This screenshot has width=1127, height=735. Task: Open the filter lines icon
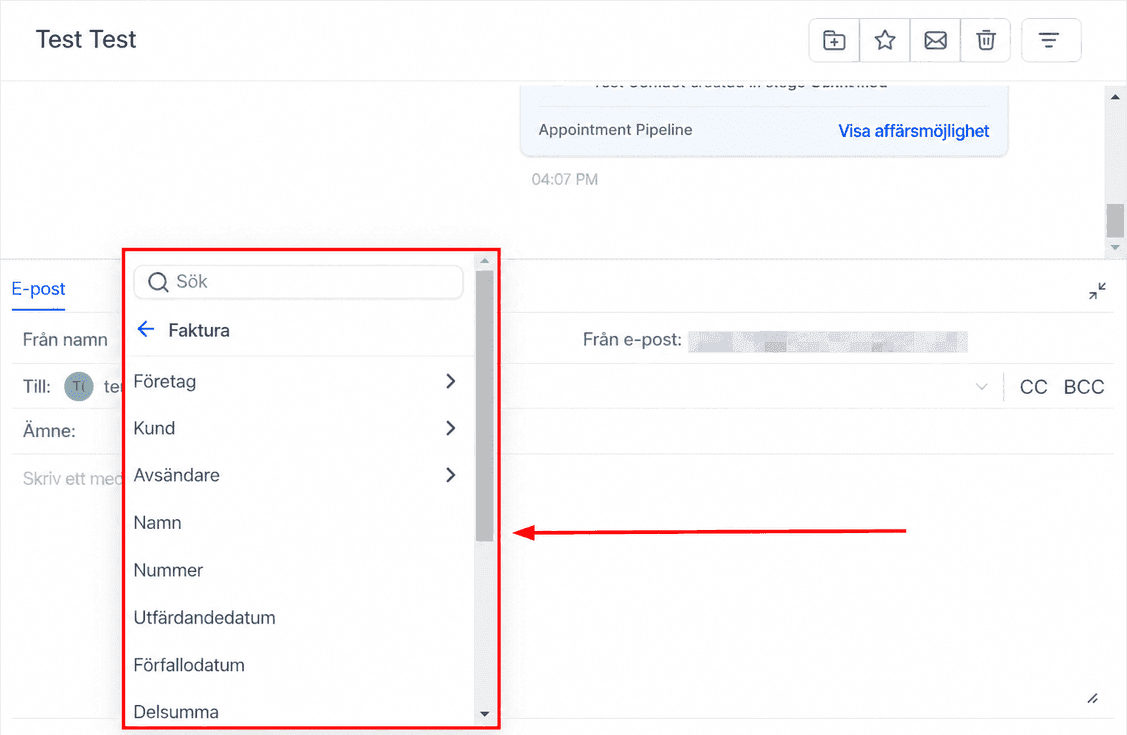1050,40
